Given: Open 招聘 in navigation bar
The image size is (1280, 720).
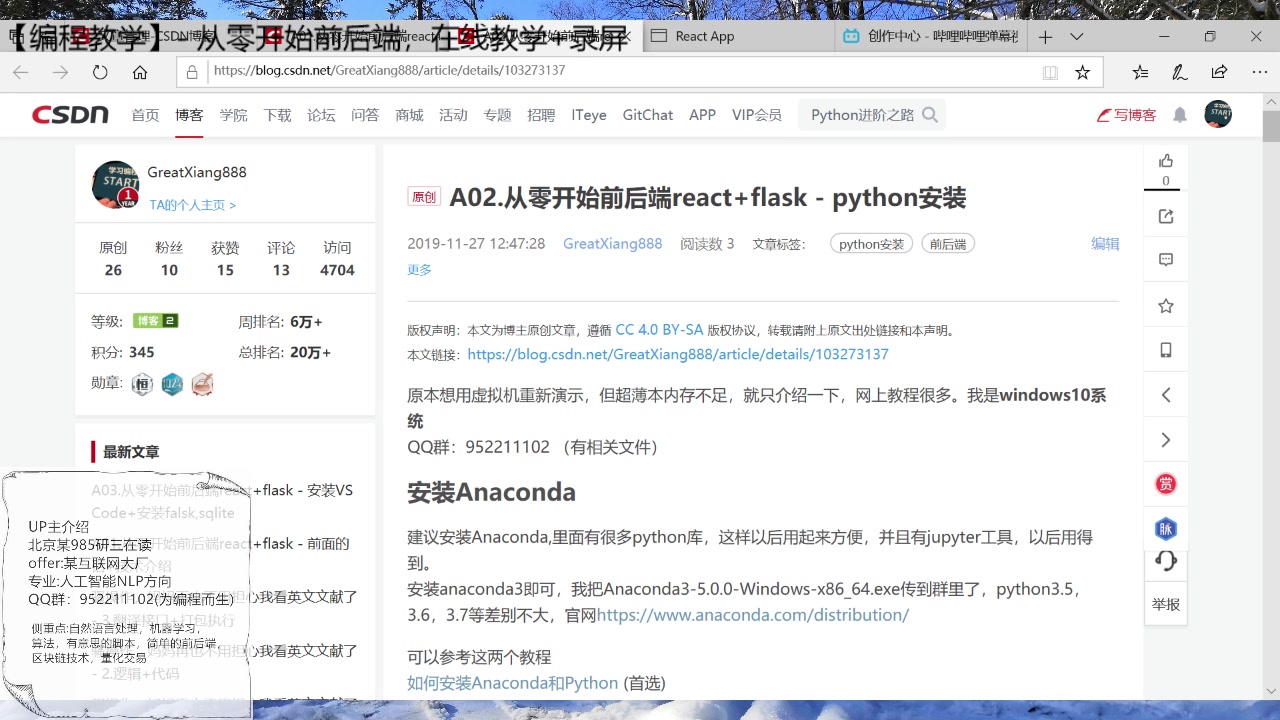Looking at the screenshot, I should tap(541, 115).
